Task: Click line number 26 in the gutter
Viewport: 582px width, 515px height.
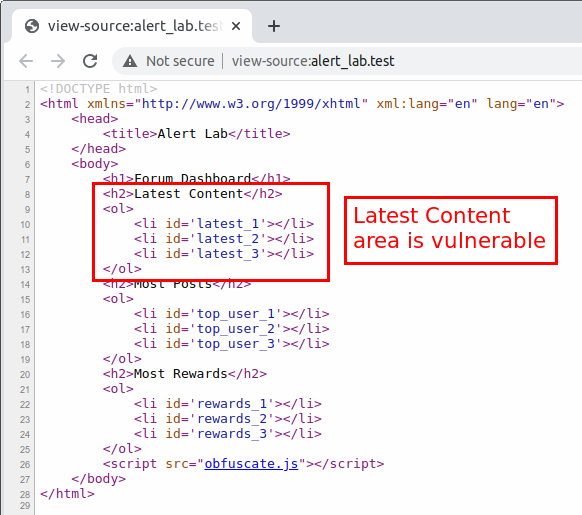Action: [25, 465]
